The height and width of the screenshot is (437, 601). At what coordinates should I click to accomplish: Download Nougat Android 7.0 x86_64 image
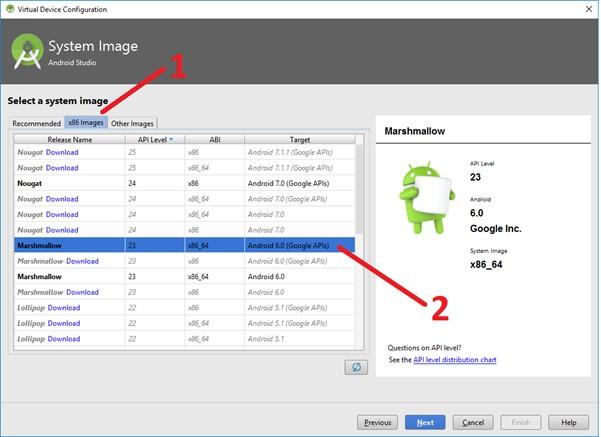coord(62,214)
